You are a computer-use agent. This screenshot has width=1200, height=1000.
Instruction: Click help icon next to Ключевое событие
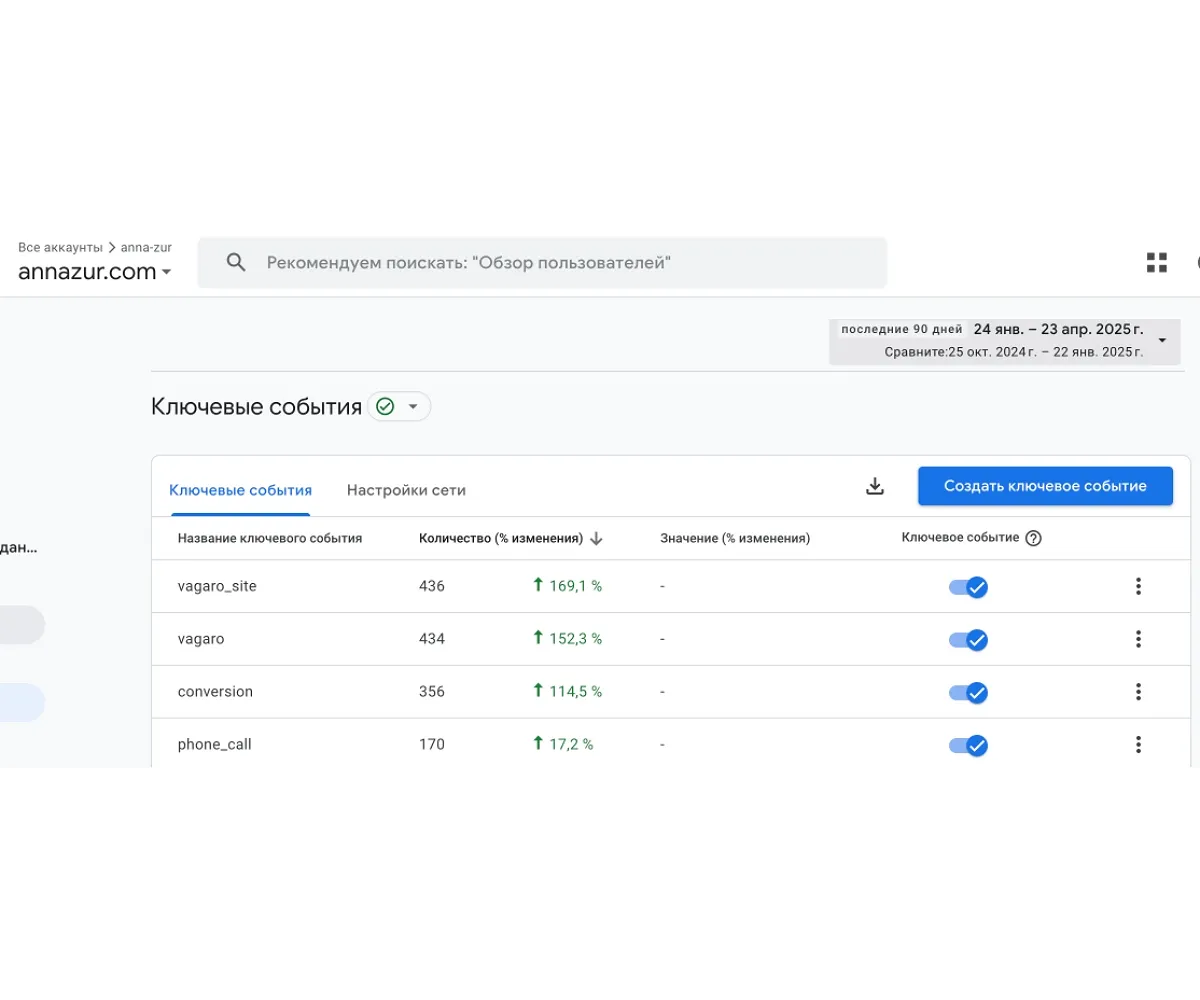click(1034, 538)
